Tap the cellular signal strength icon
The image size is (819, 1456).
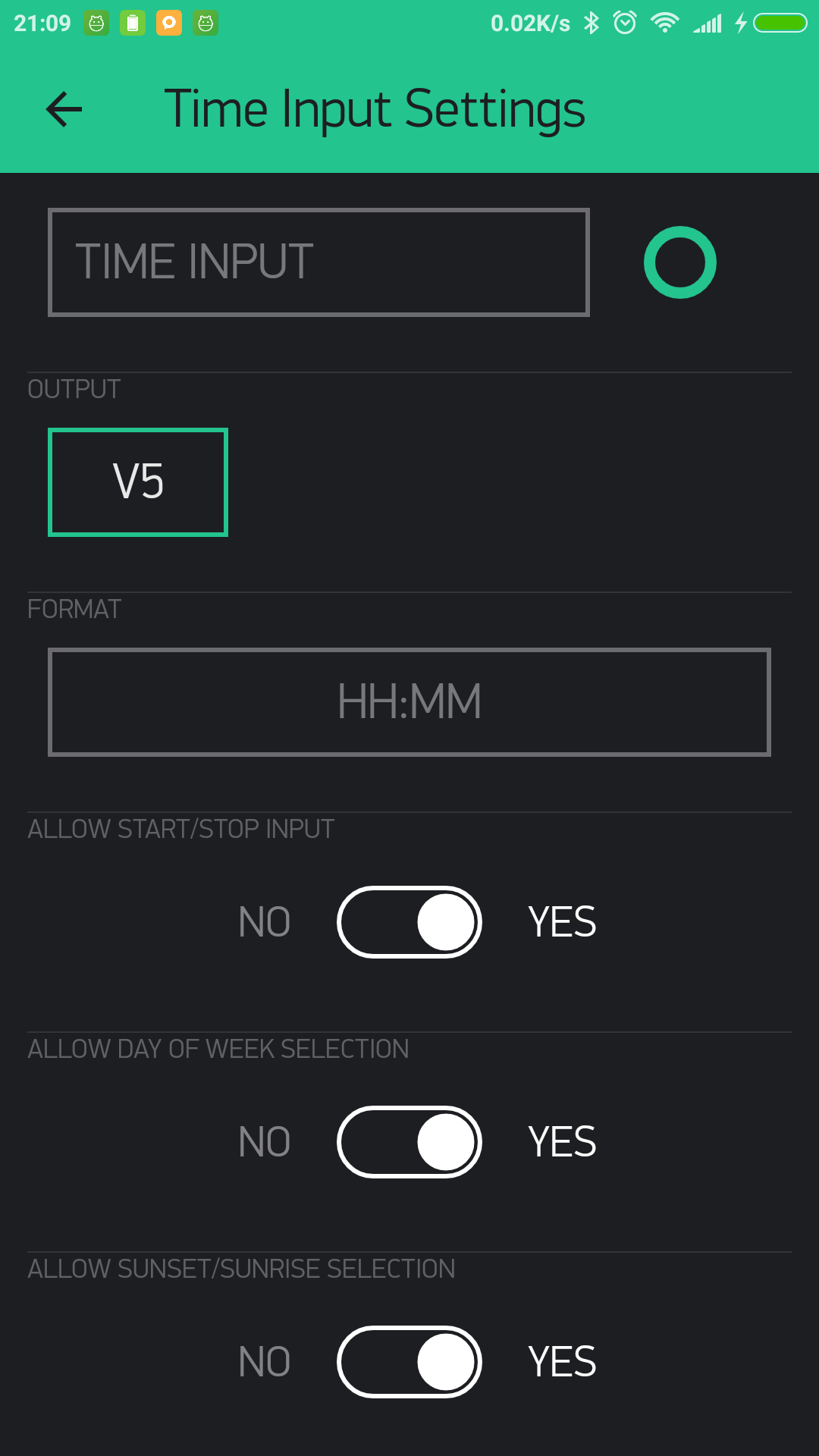click(708, 23)
